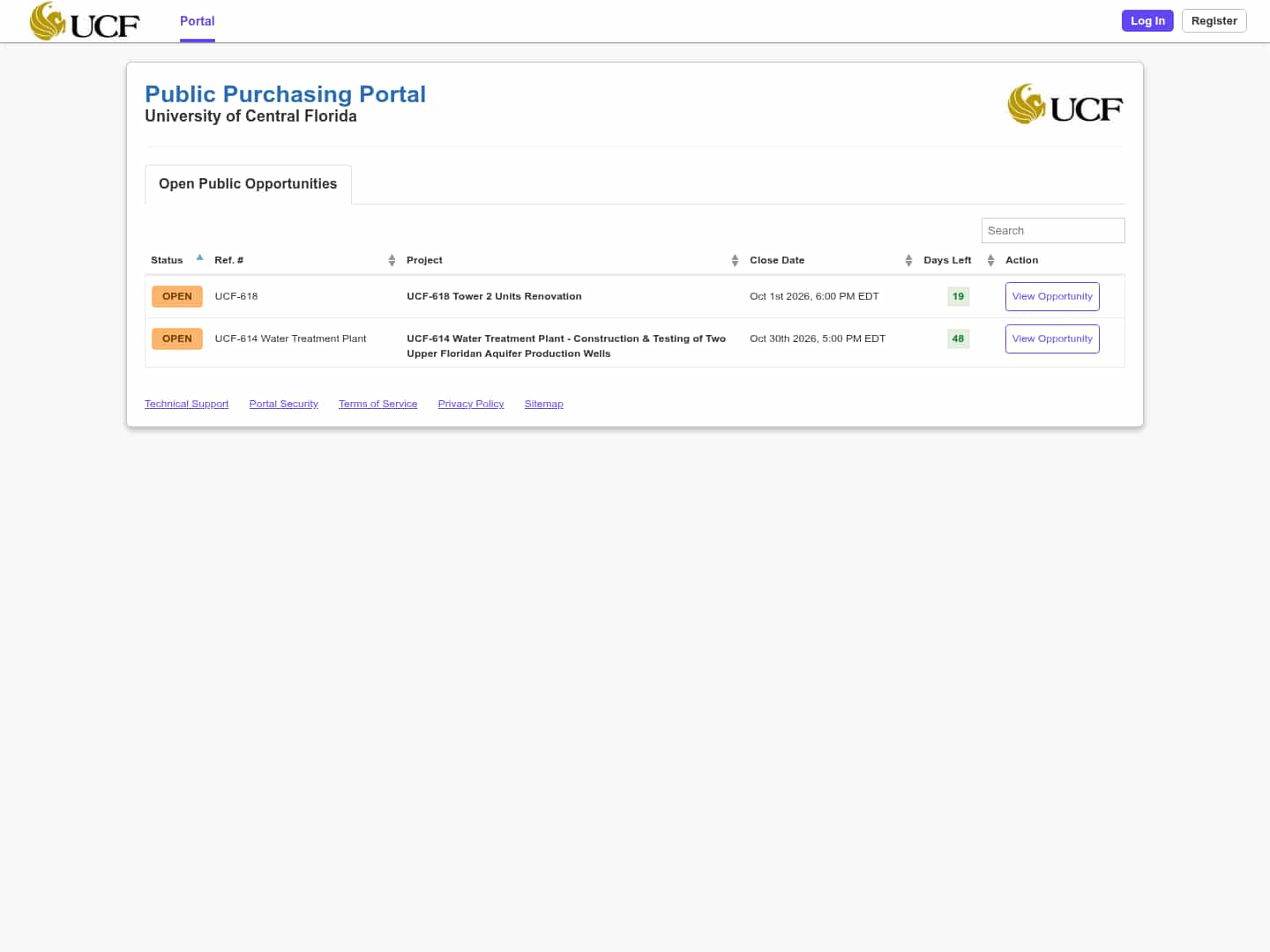Viewport: 1270px width, 952px height.
Task: Click the 'UCF-614 Water Treatment Plant' reference cell
Action: pos(290,338)
